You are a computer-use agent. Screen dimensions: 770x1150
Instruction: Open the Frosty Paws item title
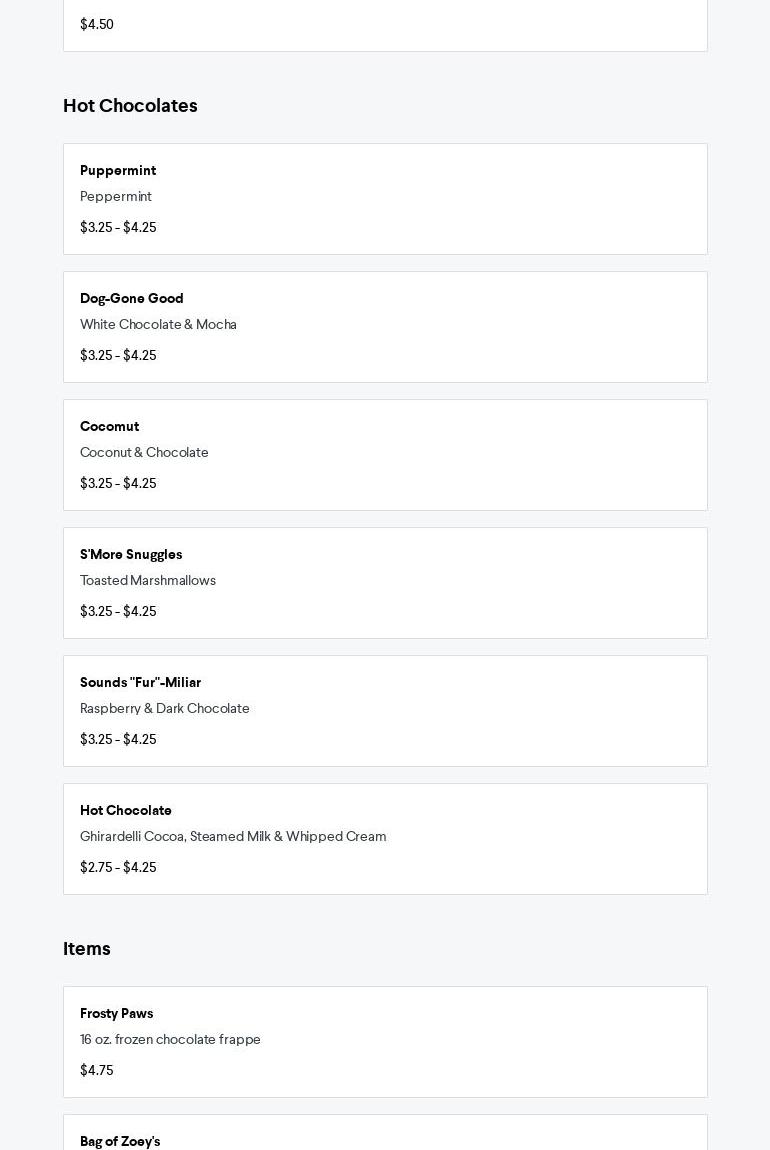pyautogui.click(x=116, y=1013)
